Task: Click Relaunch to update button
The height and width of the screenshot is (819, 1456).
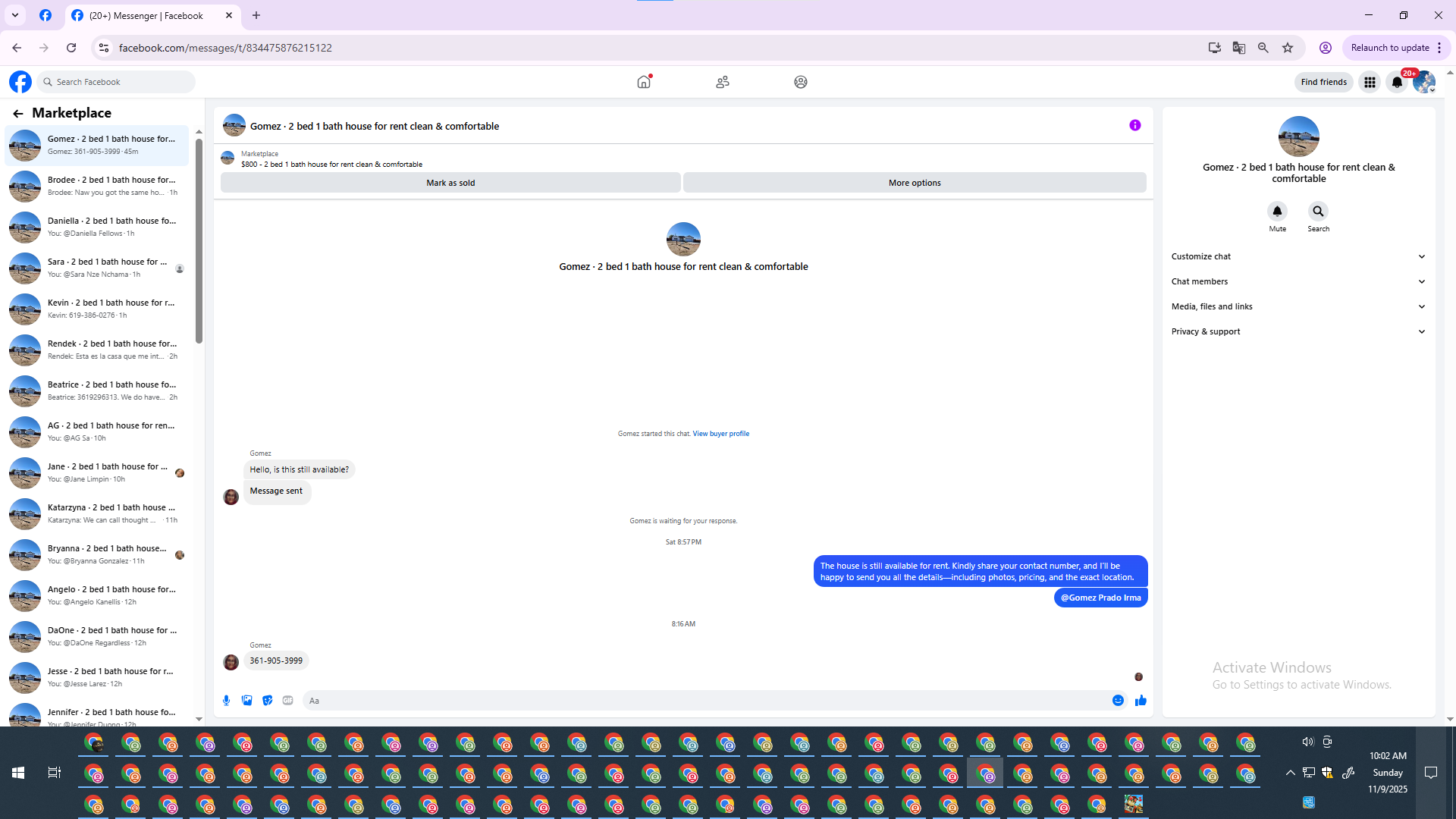Action: click(1390, 48)
